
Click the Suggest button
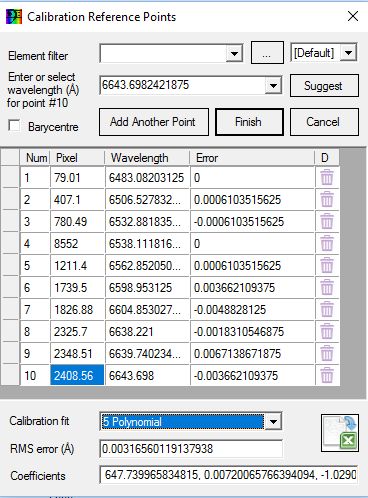coord(324,86)
